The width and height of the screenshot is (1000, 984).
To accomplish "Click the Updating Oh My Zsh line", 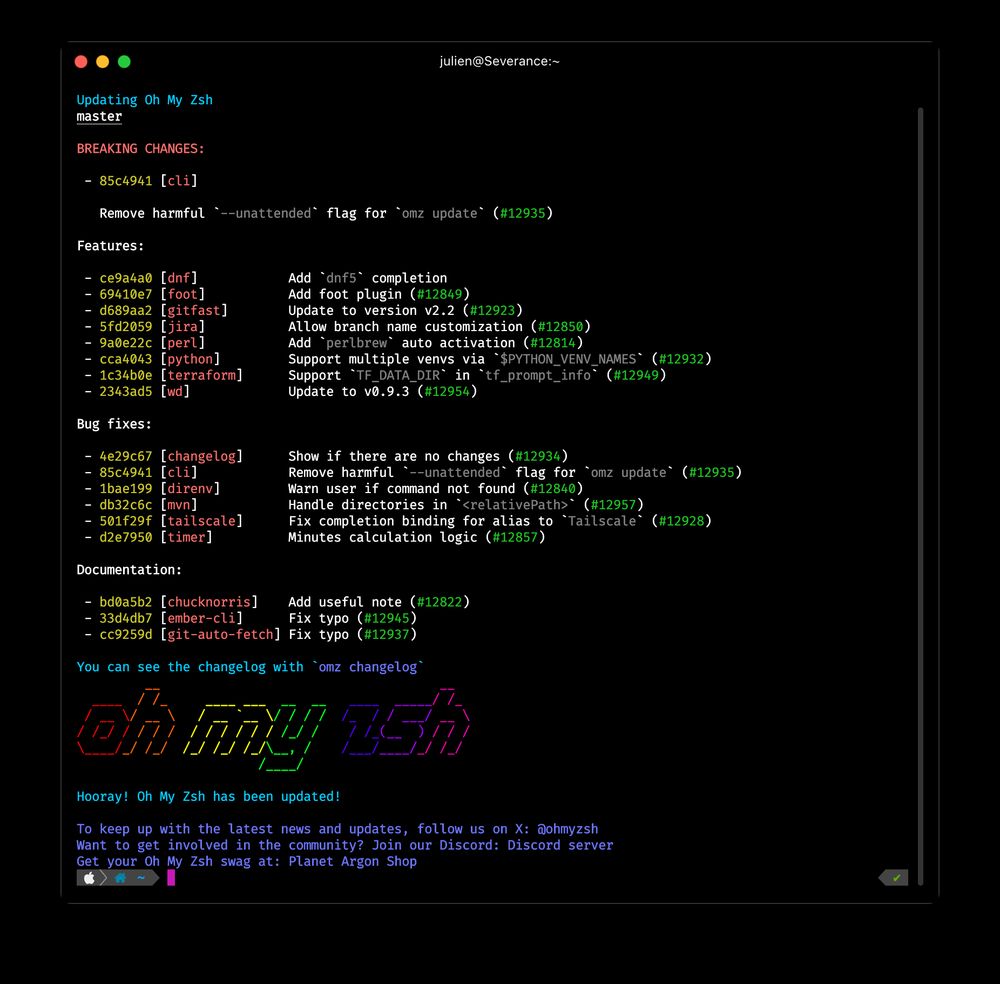I will point(145,100).
